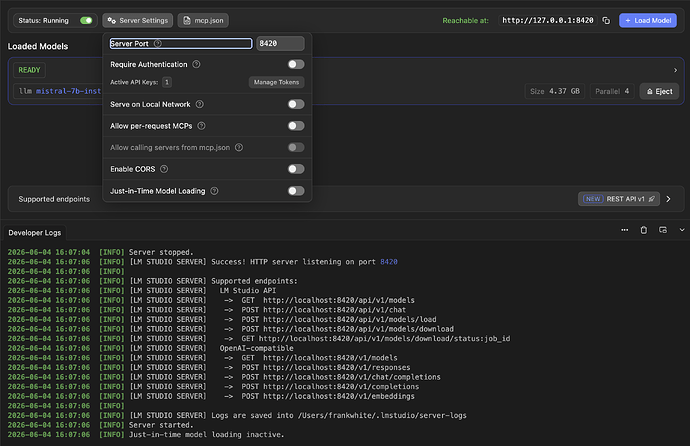Click the Load Model button
Viewport: 690px width, 446px height.
pos(648,21)
